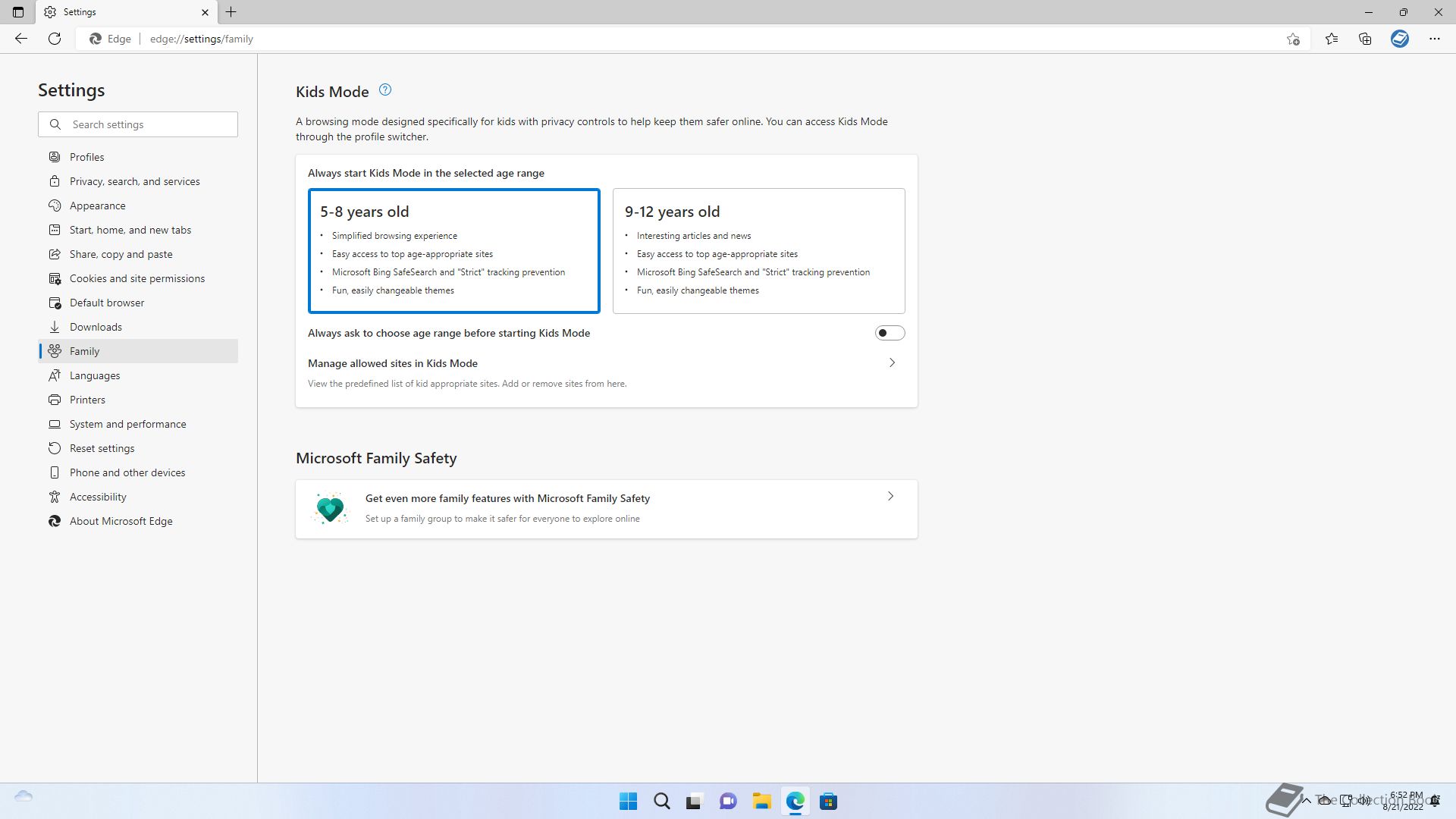This screenshot has height=819, width=1456.
Task: Open Start, home, and new tabs
Action: tap(138, 230)
